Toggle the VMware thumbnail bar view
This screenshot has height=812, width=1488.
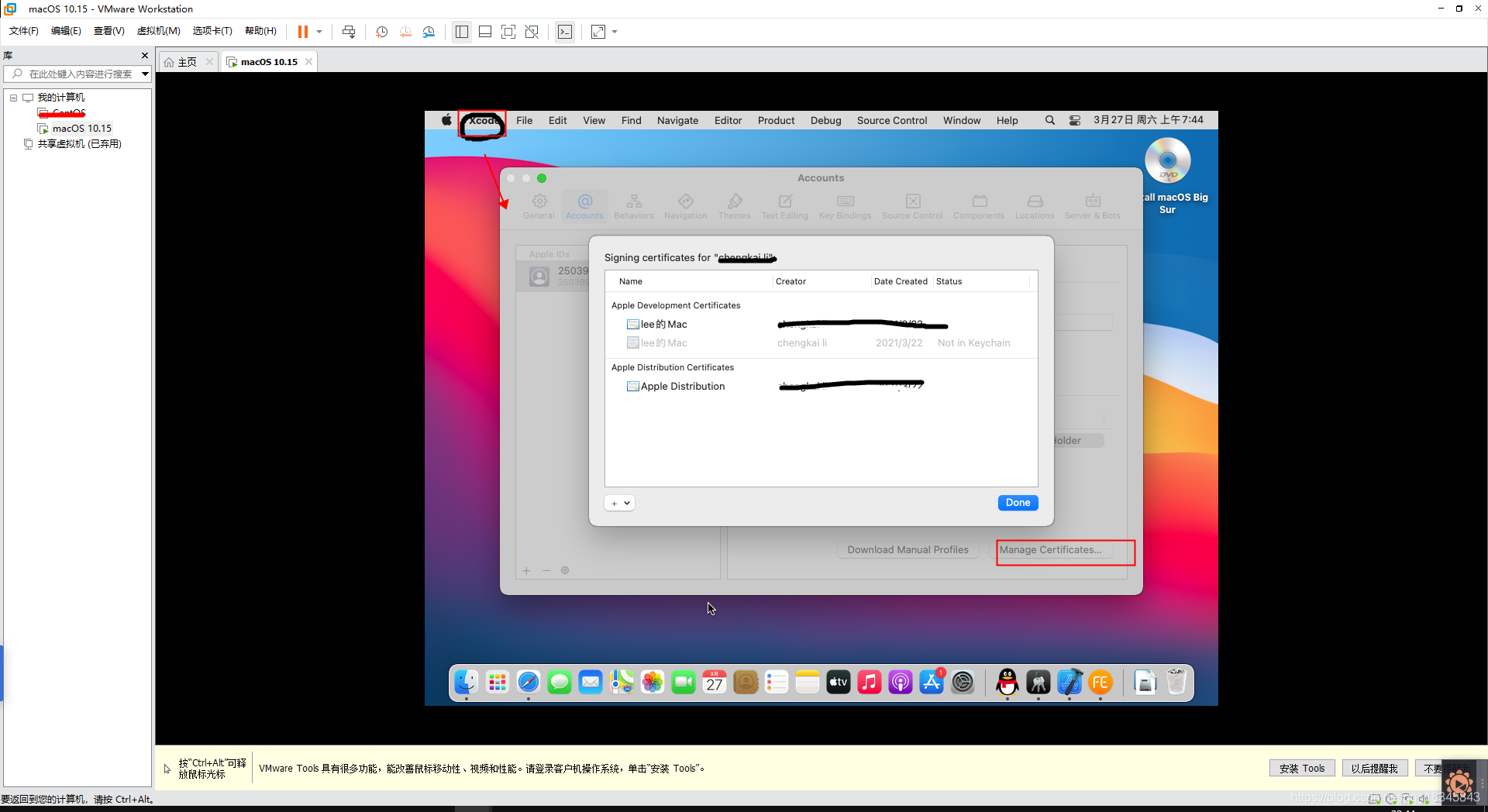click(485, 32)
